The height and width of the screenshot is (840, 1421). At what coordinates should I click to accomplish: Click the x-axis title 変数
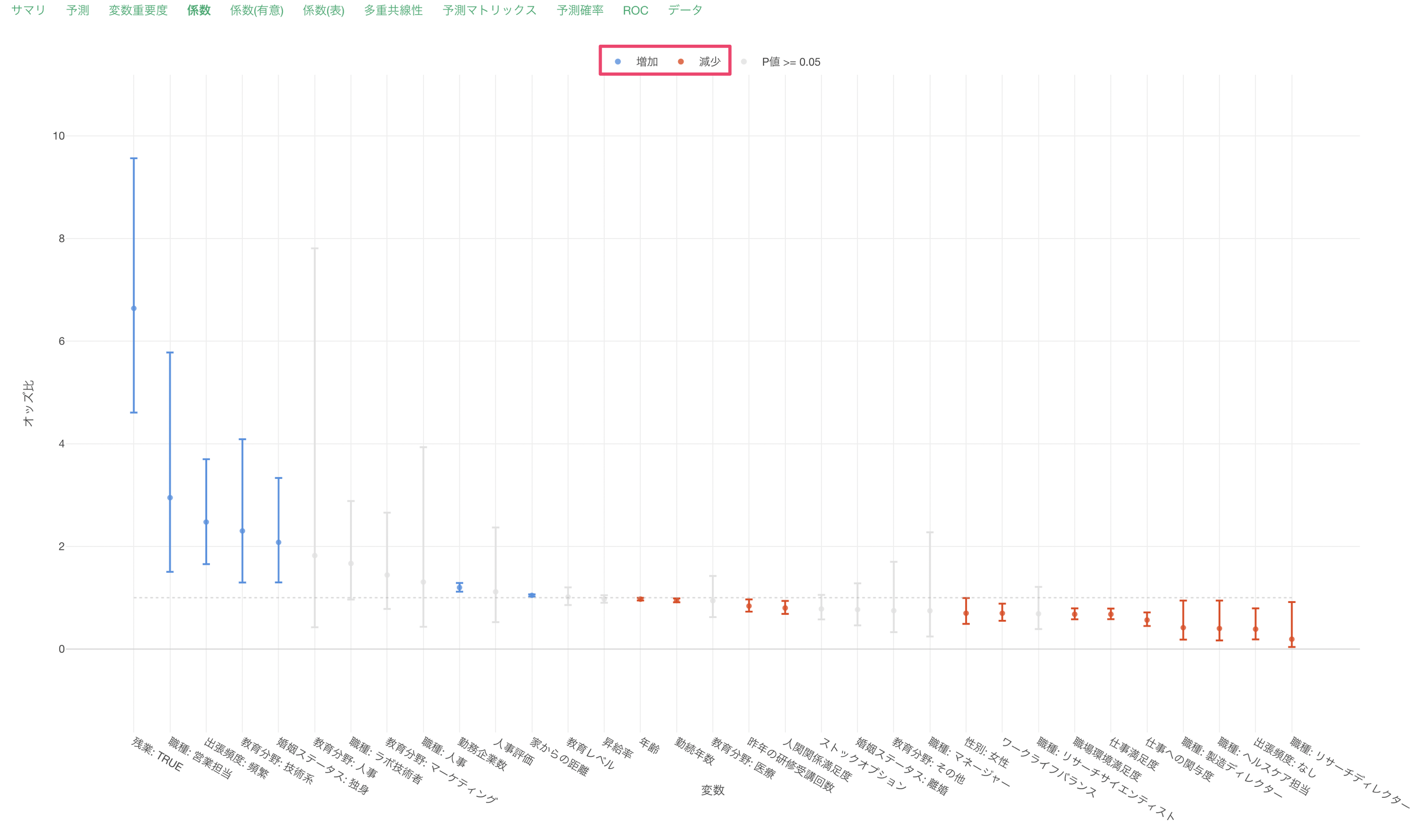pyautogui.click(x=713, y=790)
